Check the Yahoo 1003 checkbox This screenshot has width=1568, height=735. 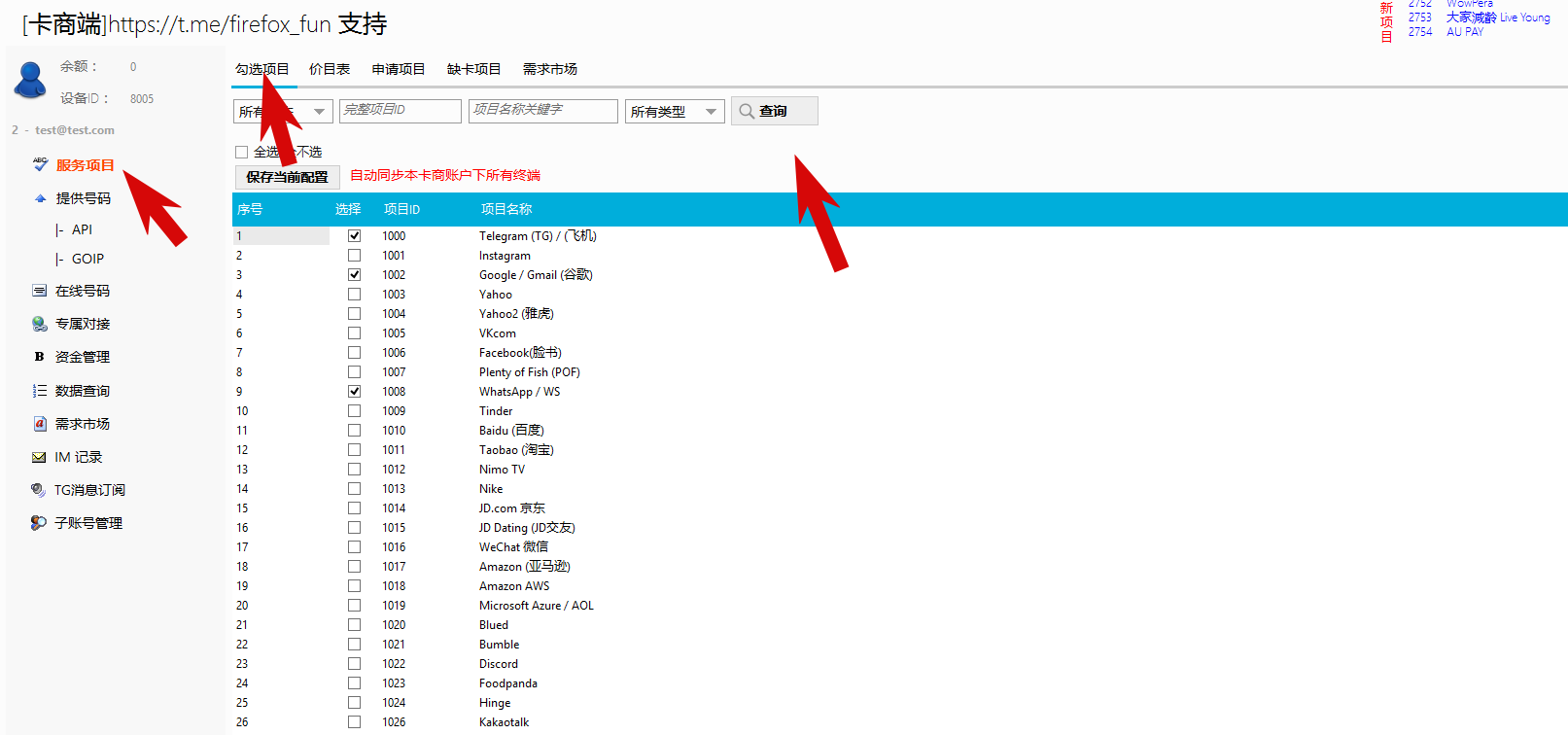click(x=355, y=294)
